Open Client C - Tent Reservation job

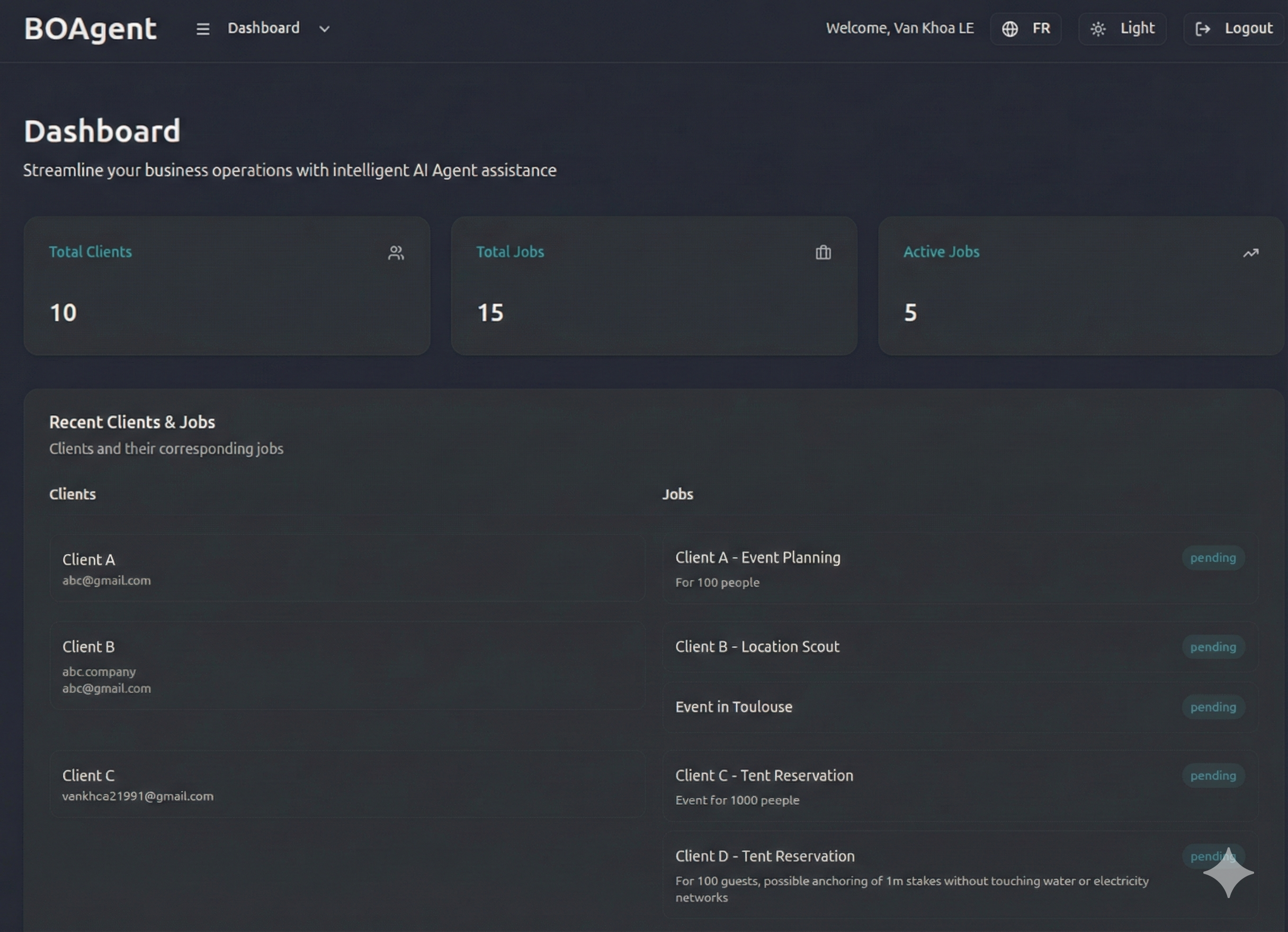(764, 776)
